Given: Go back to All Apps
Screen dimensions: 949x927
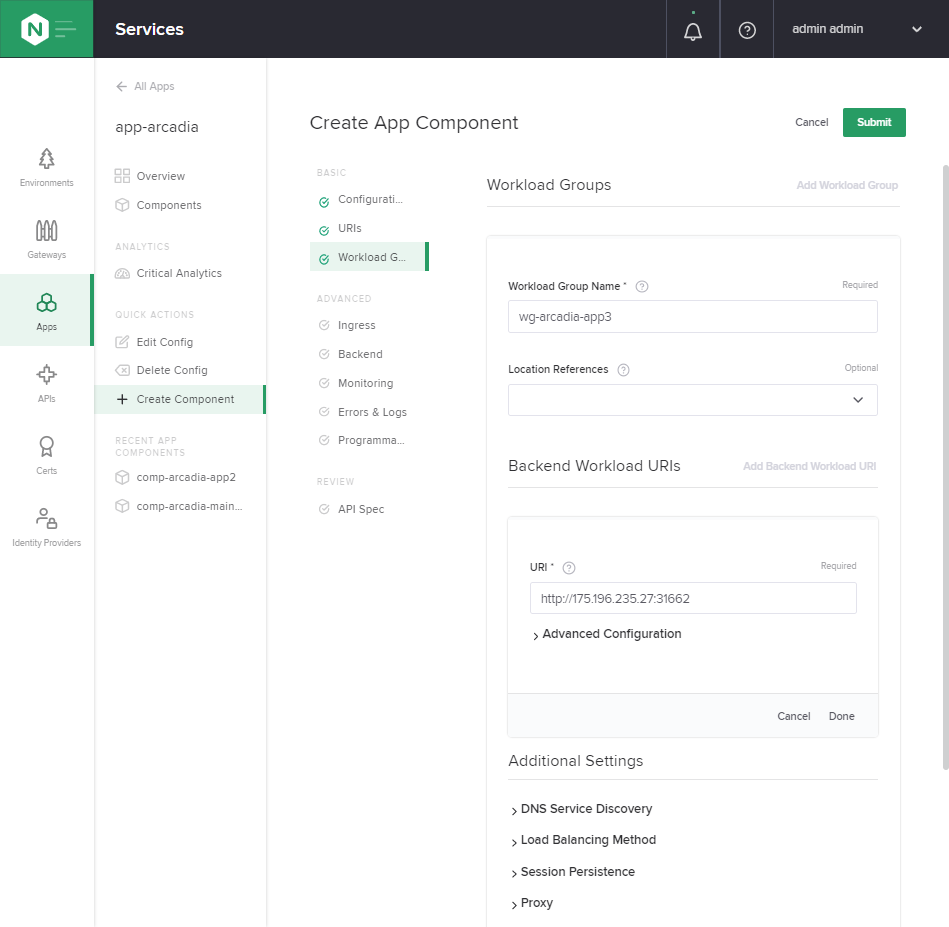Looking at the screenshot, I should [145, 86].
